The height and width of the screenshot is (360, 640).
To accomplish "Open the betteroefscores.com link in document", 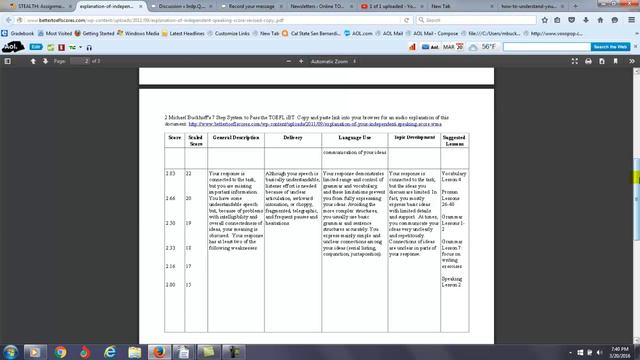I will pyautogui.click(x=315, y=124).
